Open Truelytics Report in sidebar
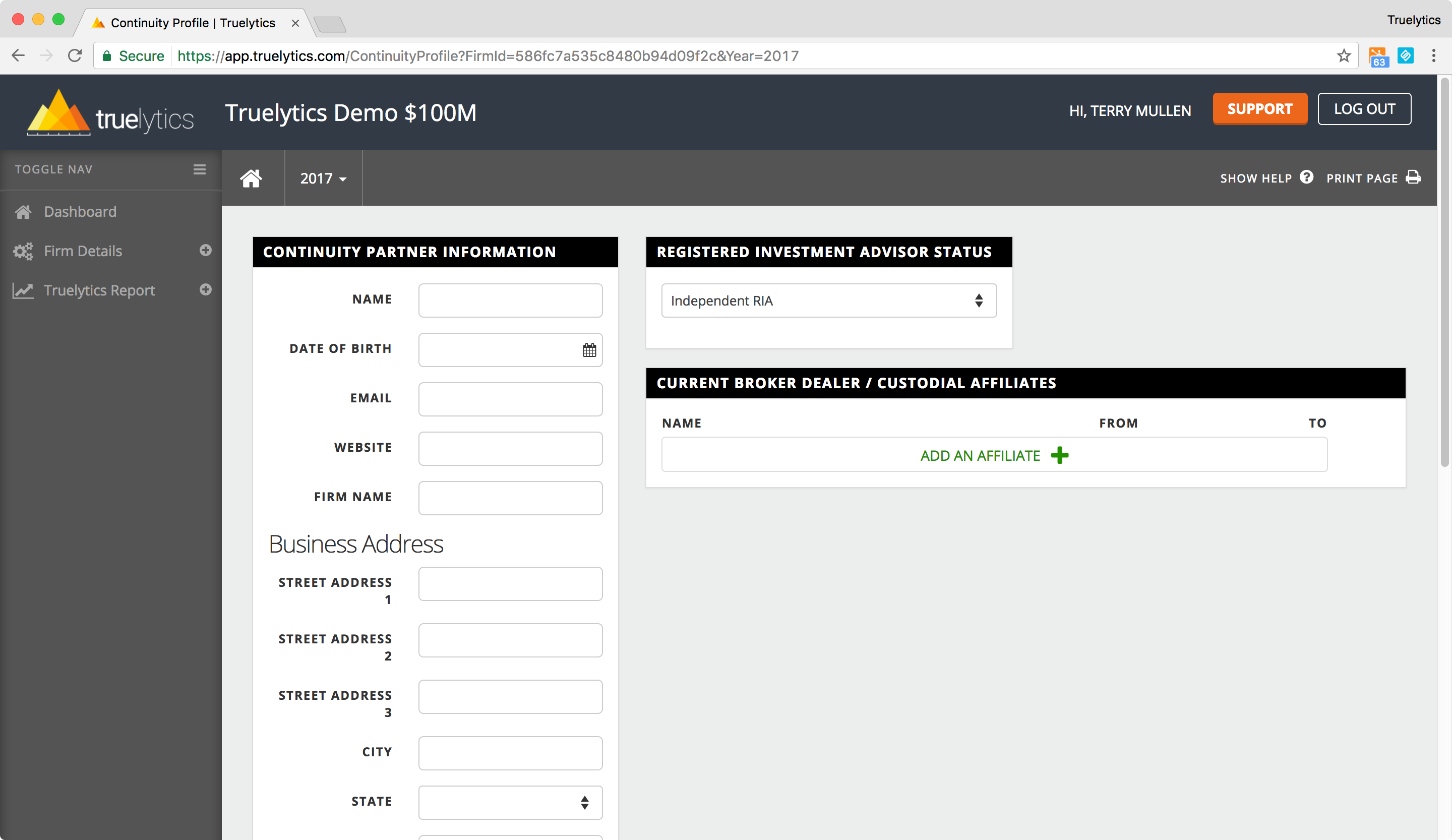The height and width of the screenshot is (840, 1452). (x=99, y=290)
